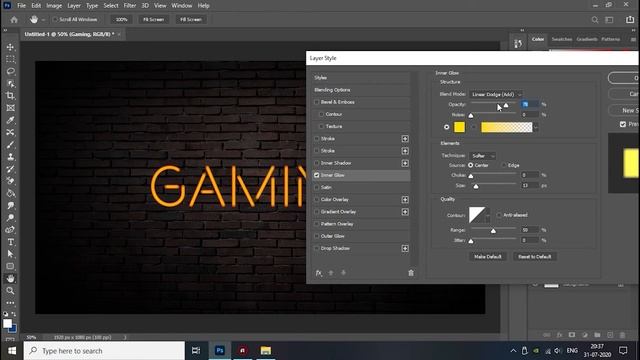This screenshot has width=640, height=360.
Task: Expand the tools panel with chevrons
Action: click(x=5, y=30)
